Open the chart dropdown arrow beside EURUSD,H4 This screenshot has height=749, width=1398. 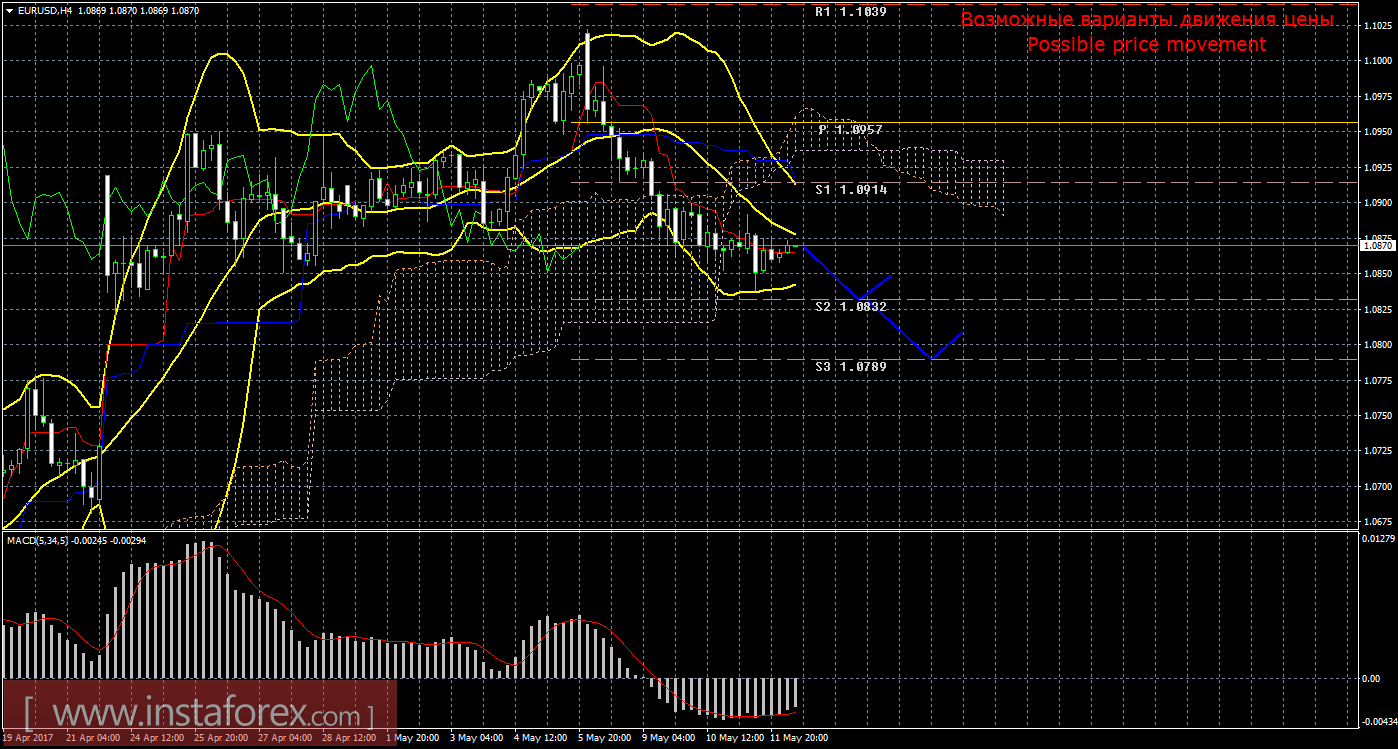9,10
